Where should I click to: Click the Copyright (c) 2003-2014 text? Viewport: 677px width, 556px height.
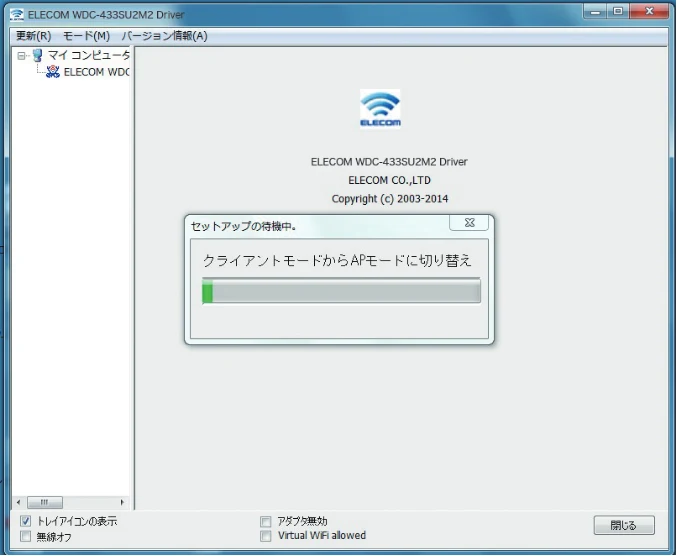(x=390, y=199)
